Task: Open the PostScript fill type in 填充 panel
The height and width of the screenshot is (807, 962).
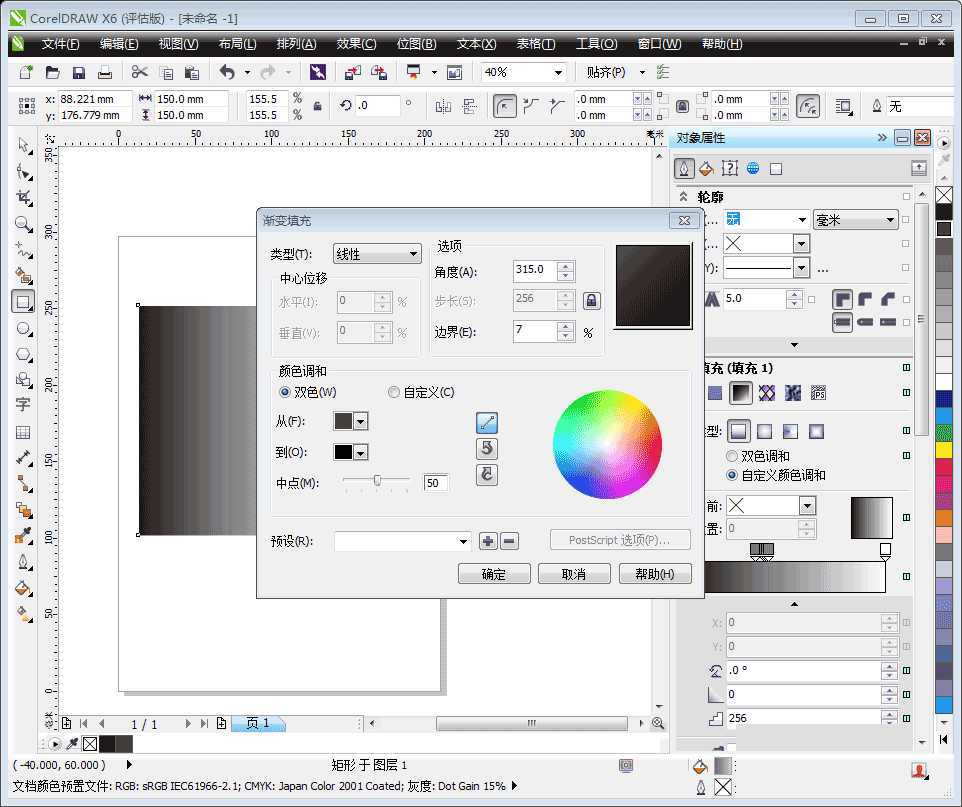Action: [818, 393]
